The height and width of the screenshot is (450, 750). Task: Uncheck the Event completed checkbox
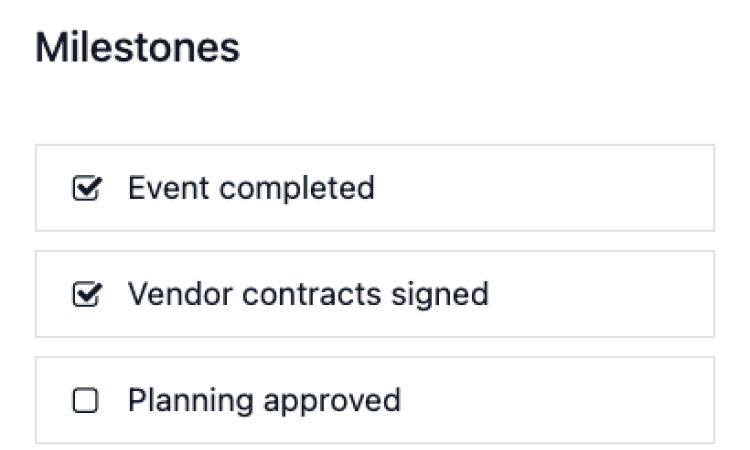point(87,188)
